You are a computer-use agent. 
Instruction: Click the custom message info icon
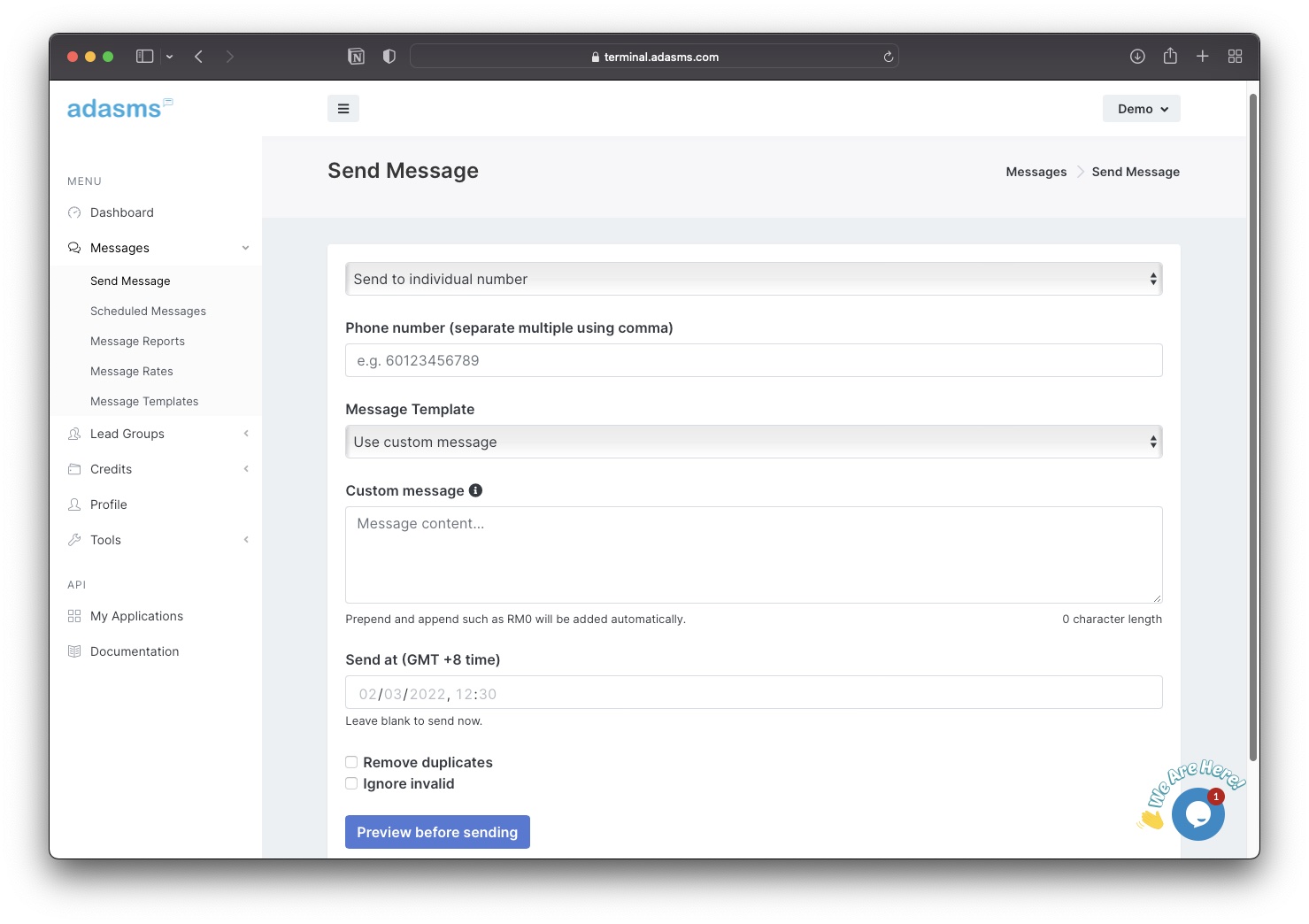pos(475,490)
